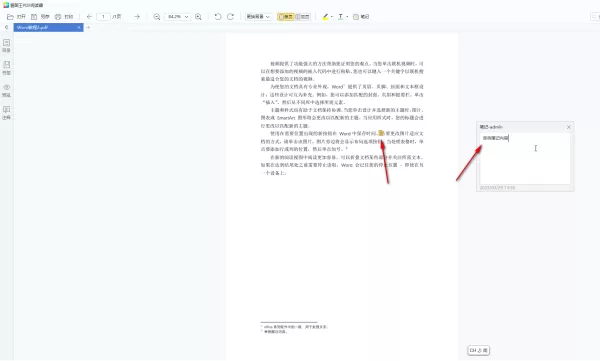Zoom out with the minus magnifier

157,17
